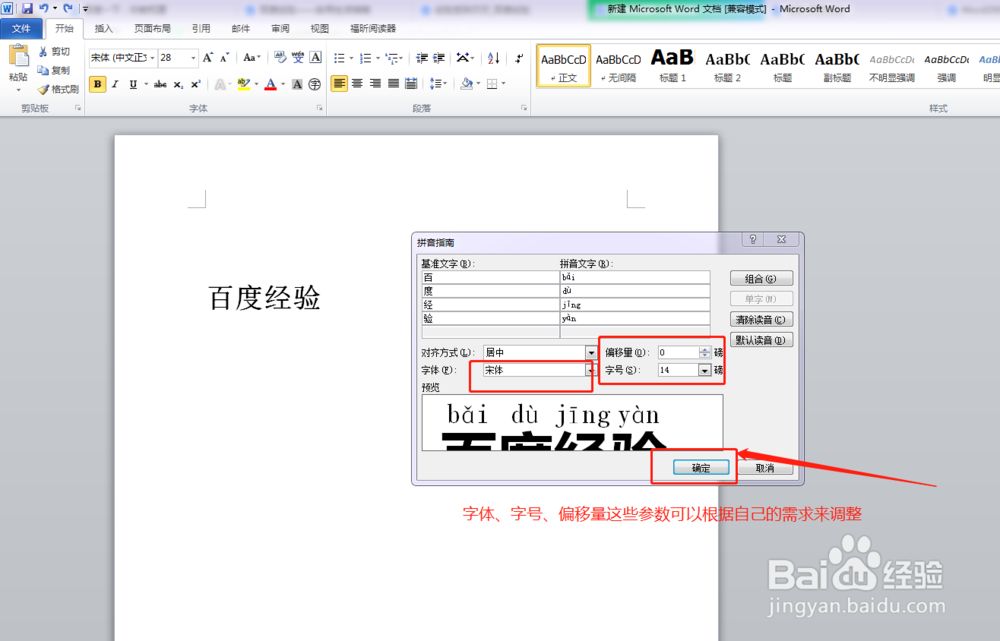Click the 默认读音 Default Readings button
The image size is (1000, 641).
[761, 340]
